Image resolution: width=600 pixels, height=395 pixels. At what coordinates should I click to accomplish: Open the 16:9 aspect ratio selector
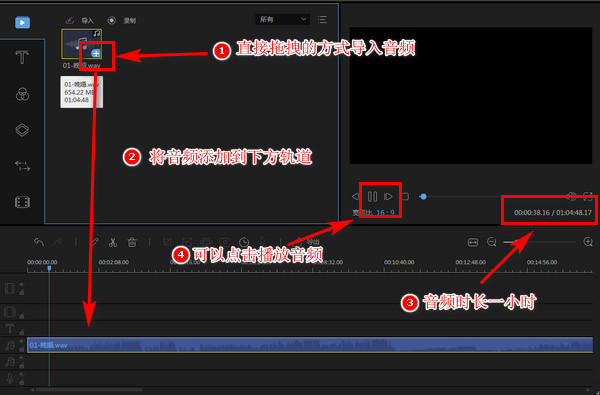(x=385, y=213)
